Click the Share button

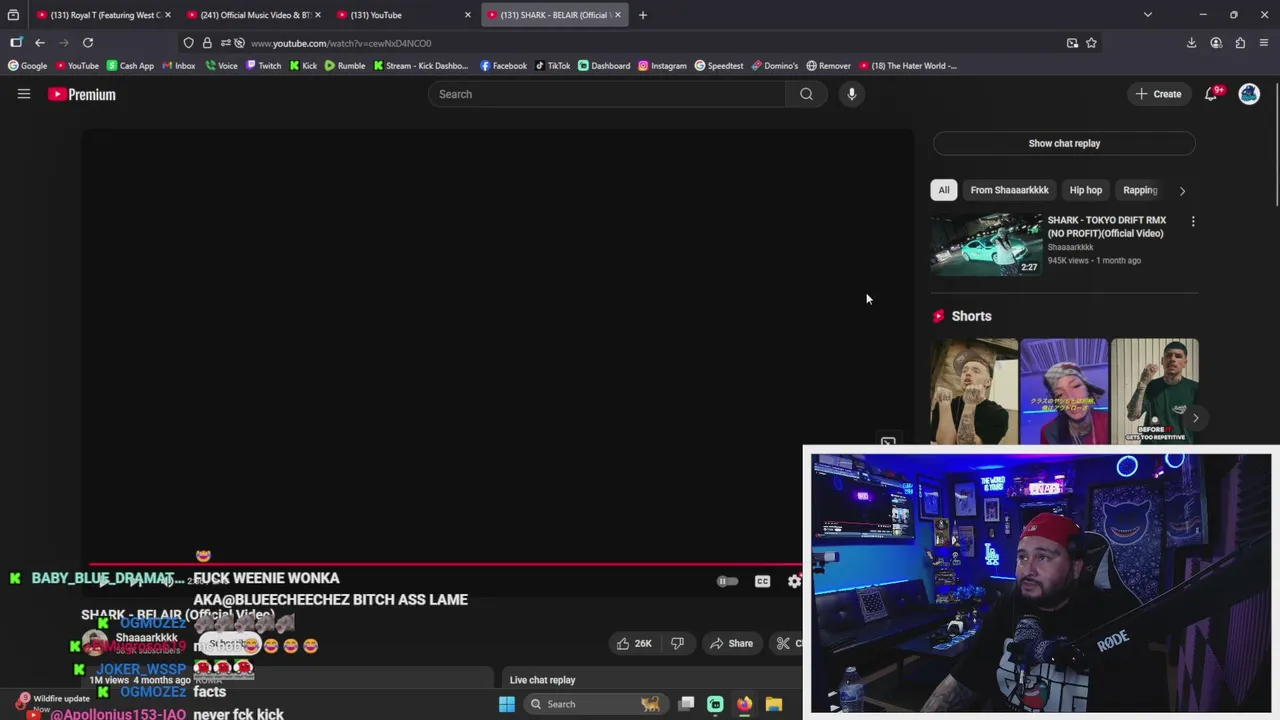731,643
